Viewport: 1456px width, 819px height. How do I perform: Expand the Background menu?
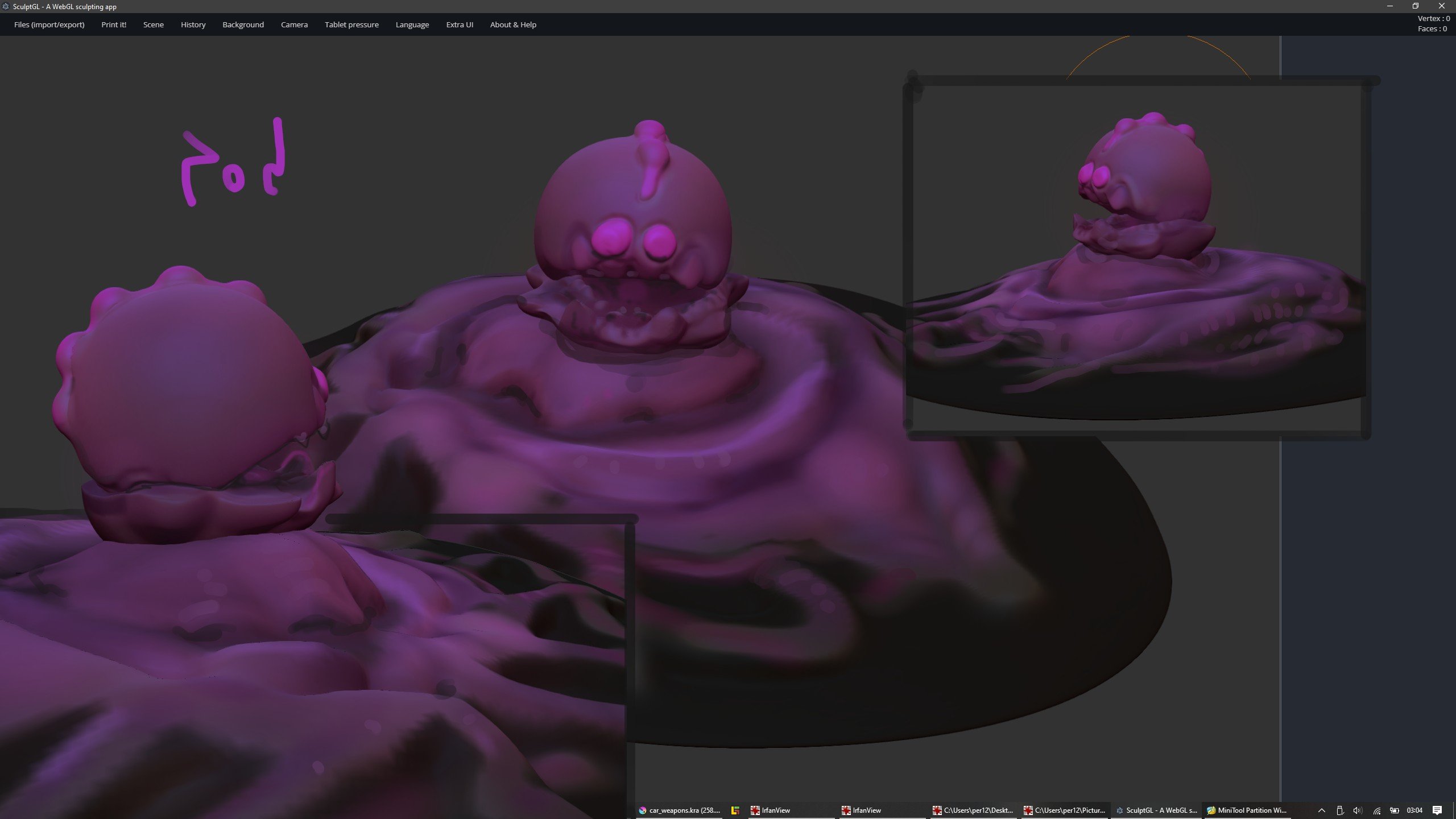[x=243, y=24]
